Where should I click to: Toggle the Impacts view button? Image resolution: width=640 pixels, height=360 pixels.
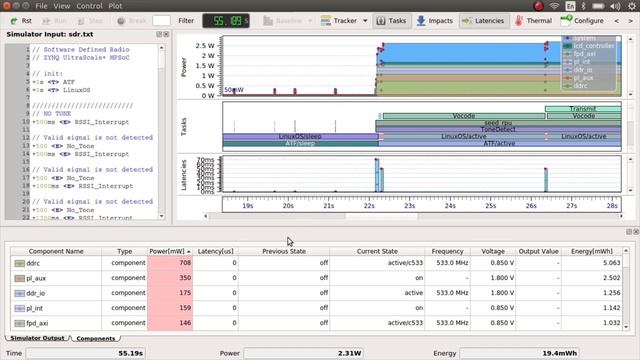click(435, 21)
